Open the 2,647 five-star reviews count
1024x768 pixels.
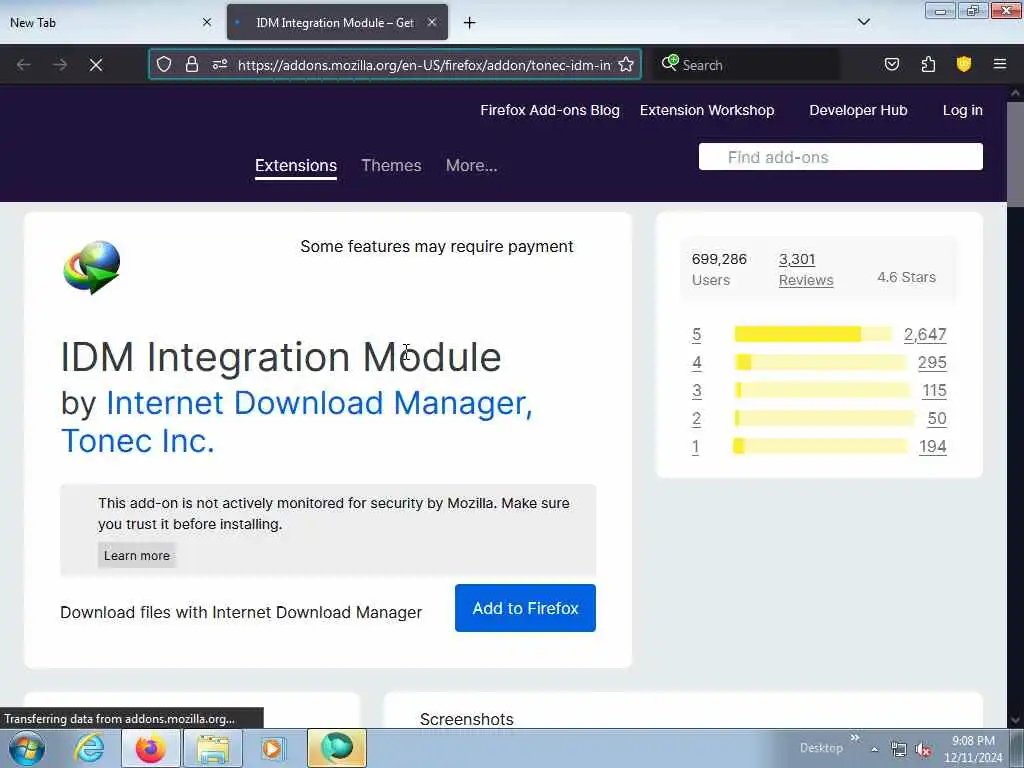925,334
